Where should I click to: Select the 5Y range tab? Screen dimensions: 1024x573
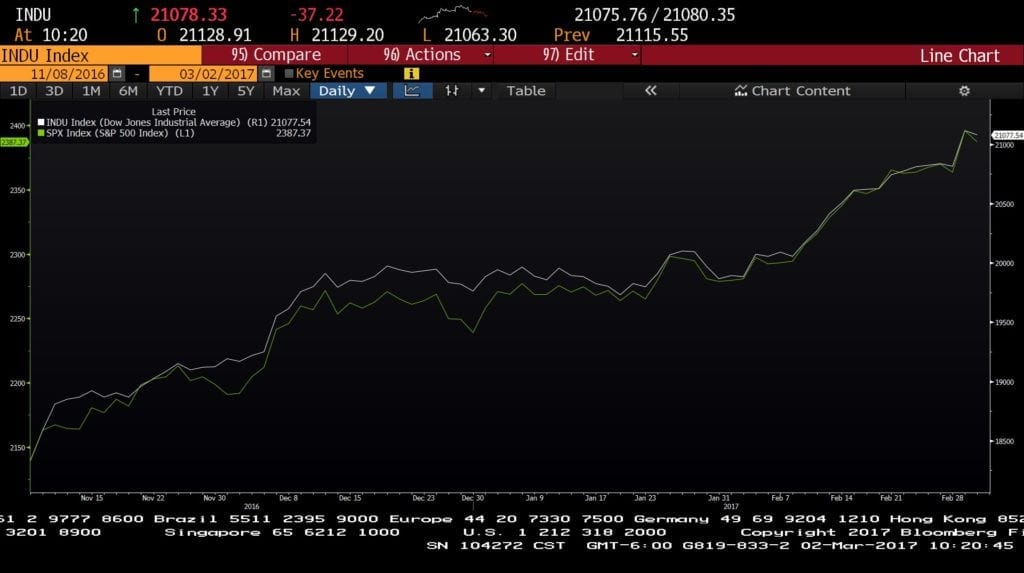tap(246, 91)
